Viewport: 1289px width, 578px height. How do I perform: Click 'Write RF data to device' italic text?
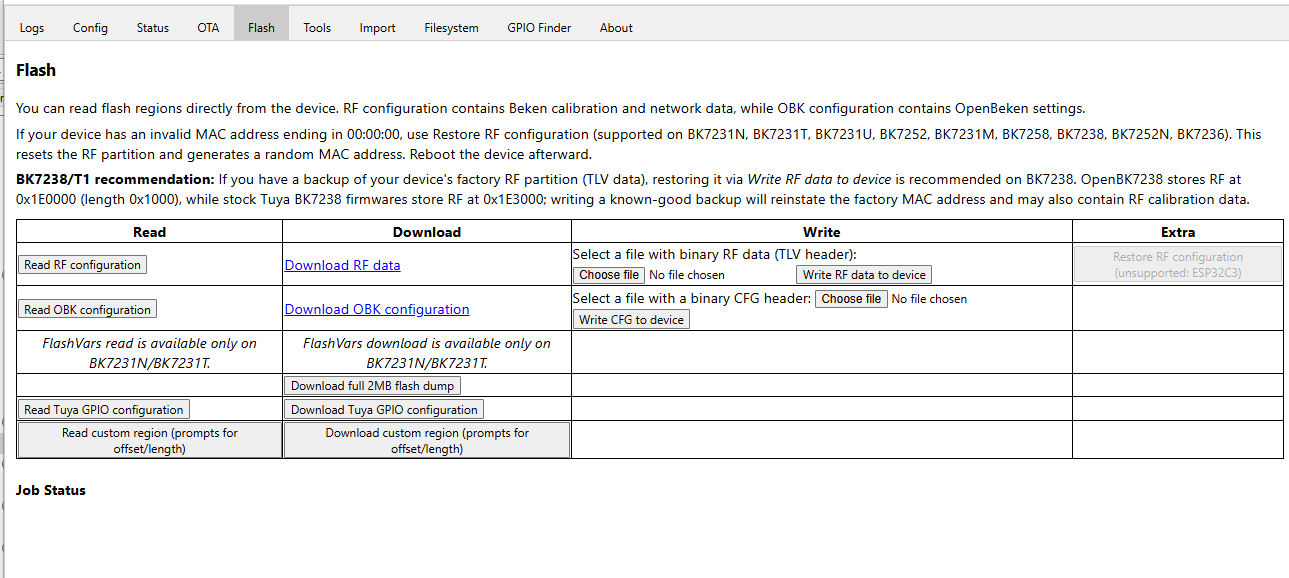[x=819, y=180]
